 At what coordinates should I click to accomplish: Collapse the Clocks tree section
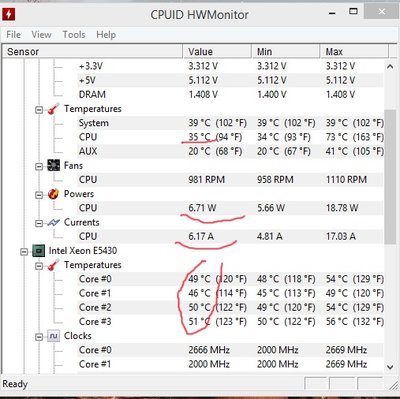39,337
